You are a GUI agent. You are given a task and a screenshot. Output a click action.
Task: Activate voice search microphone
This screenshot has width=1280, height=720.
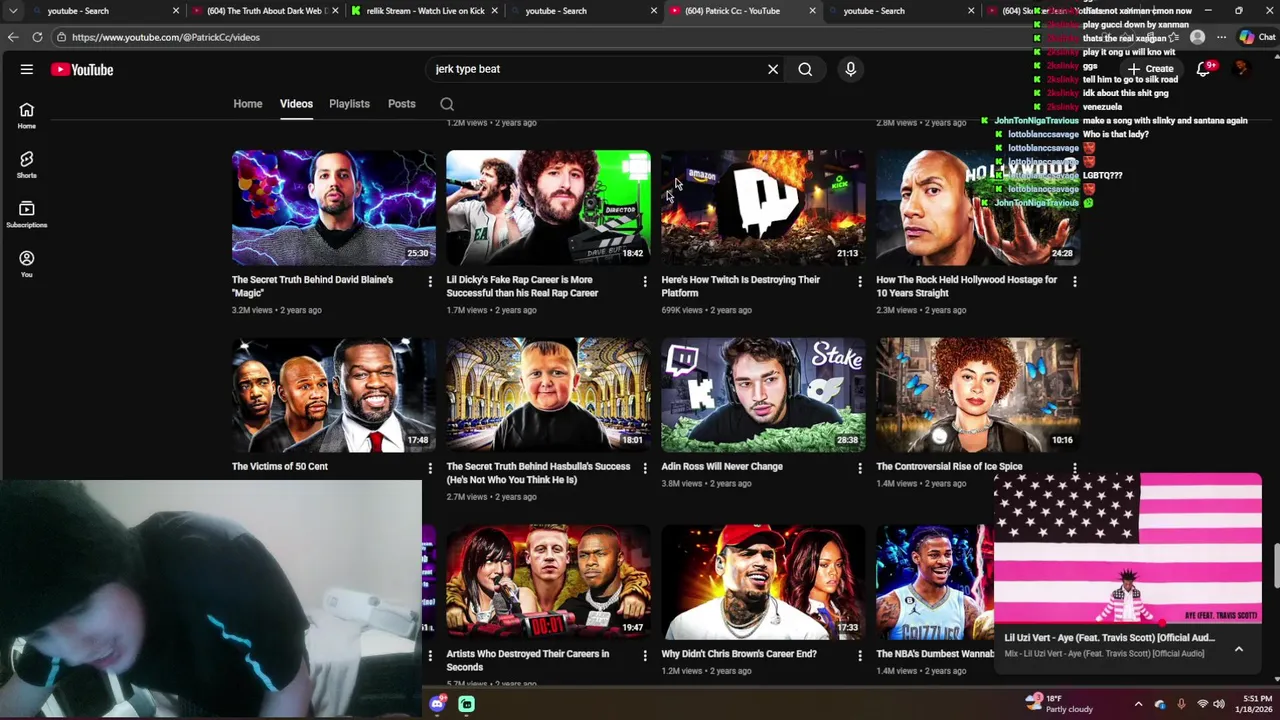pyautogui.click(x=851, y=69)
